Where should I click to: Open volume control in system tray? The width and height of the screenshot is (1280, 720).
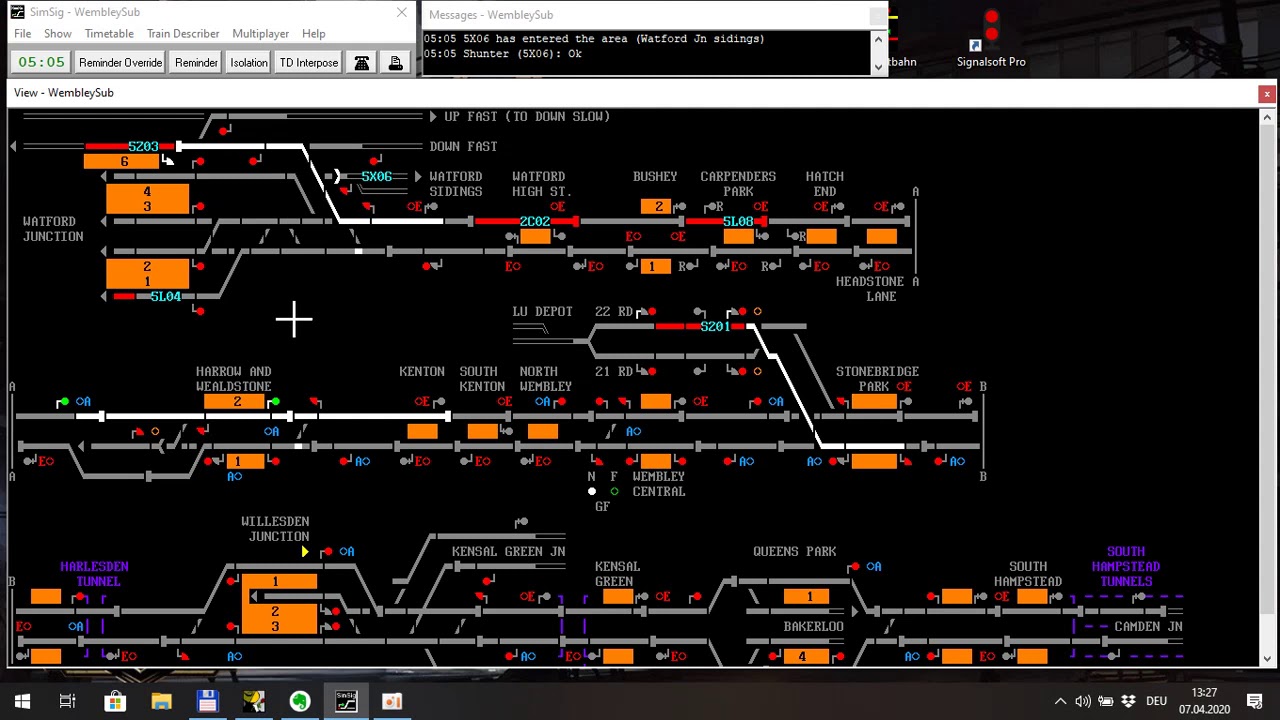pos(1083,701)
